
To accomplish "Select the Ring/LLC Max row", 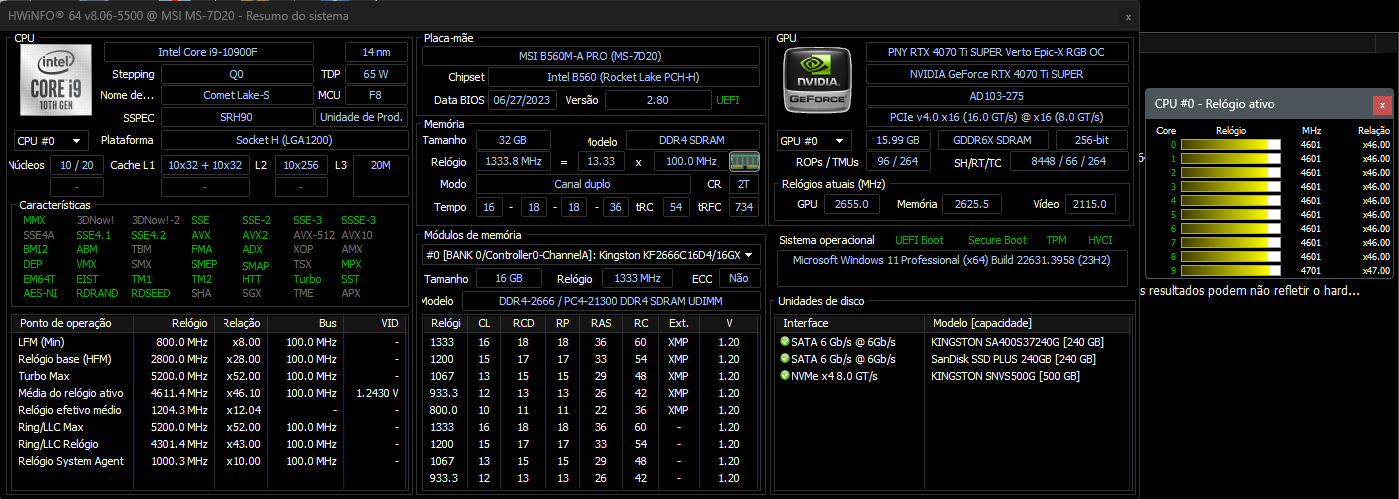I will click(x=209, y=427).
